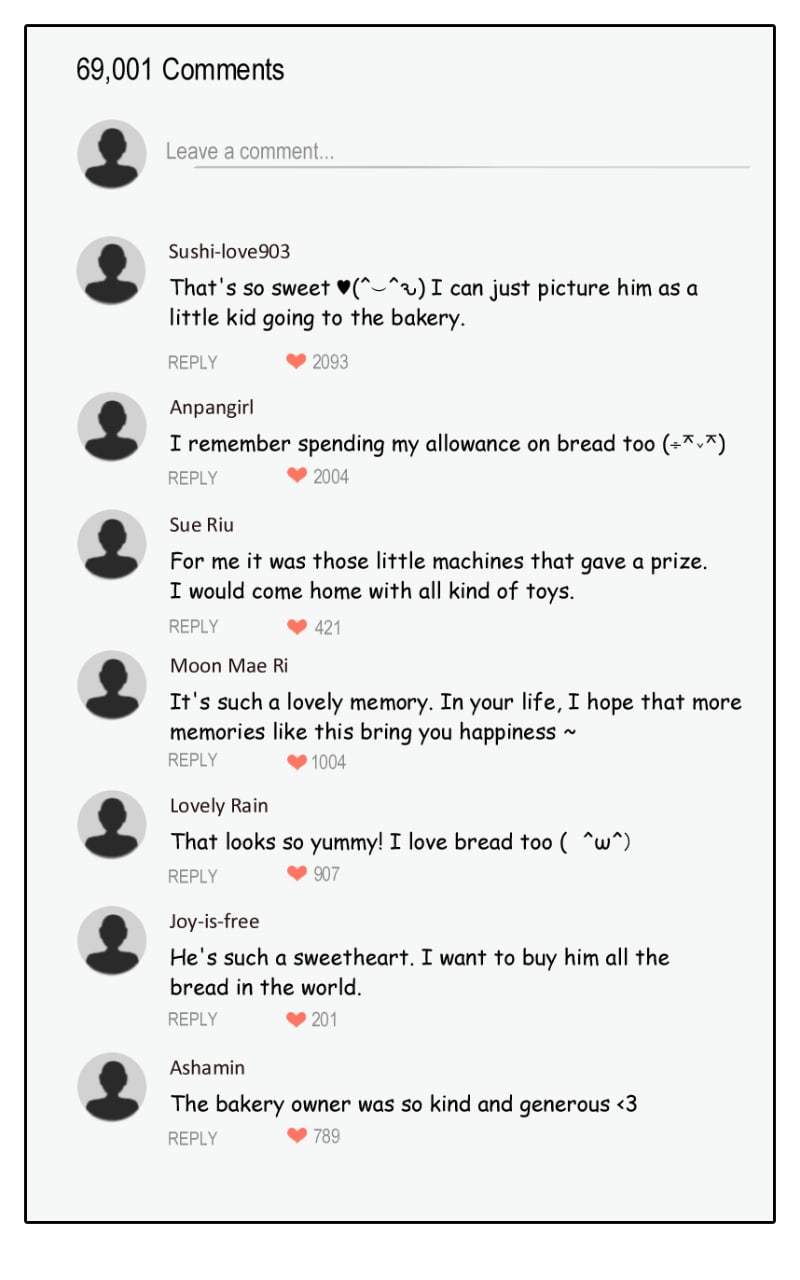This screenshot has width=800, height=1280.
Task: Heart Ashamin's bakery owner comment
Action: [x=297, y=1135]
